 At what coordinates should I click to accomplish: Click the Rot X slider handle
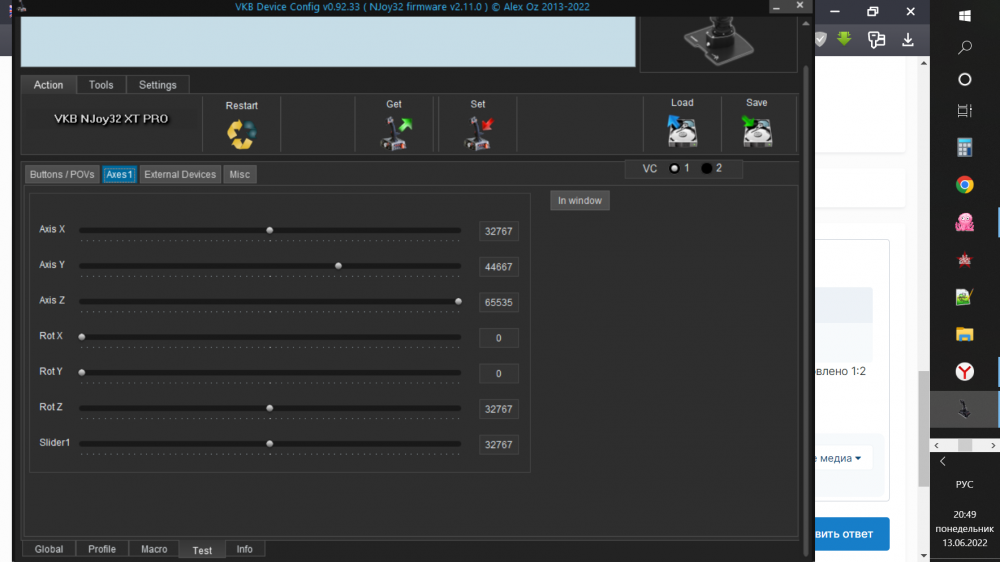click(82, 337)
